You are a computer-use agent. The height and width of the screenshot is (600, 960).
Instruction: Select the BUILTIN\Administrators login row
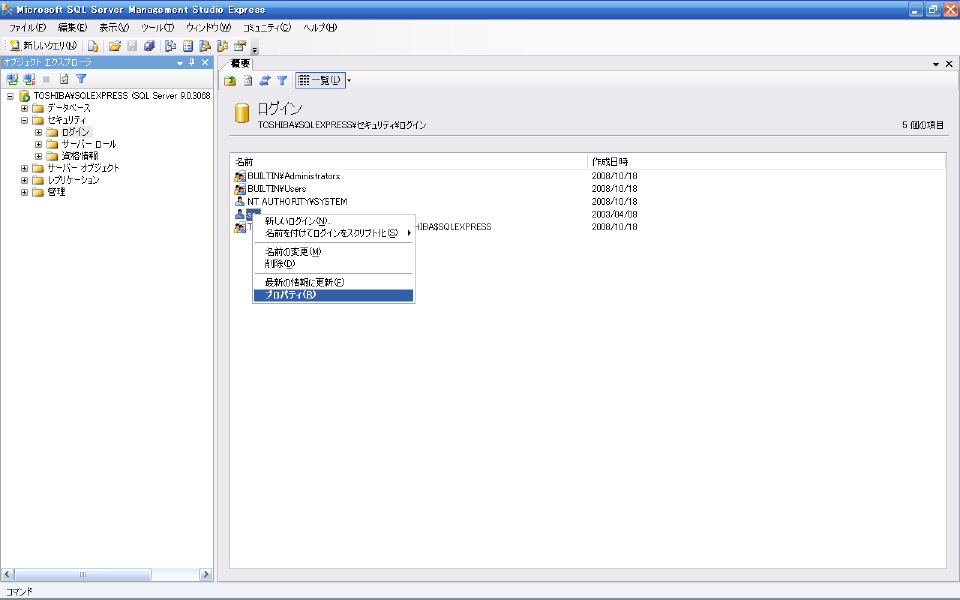coord(293,176)
